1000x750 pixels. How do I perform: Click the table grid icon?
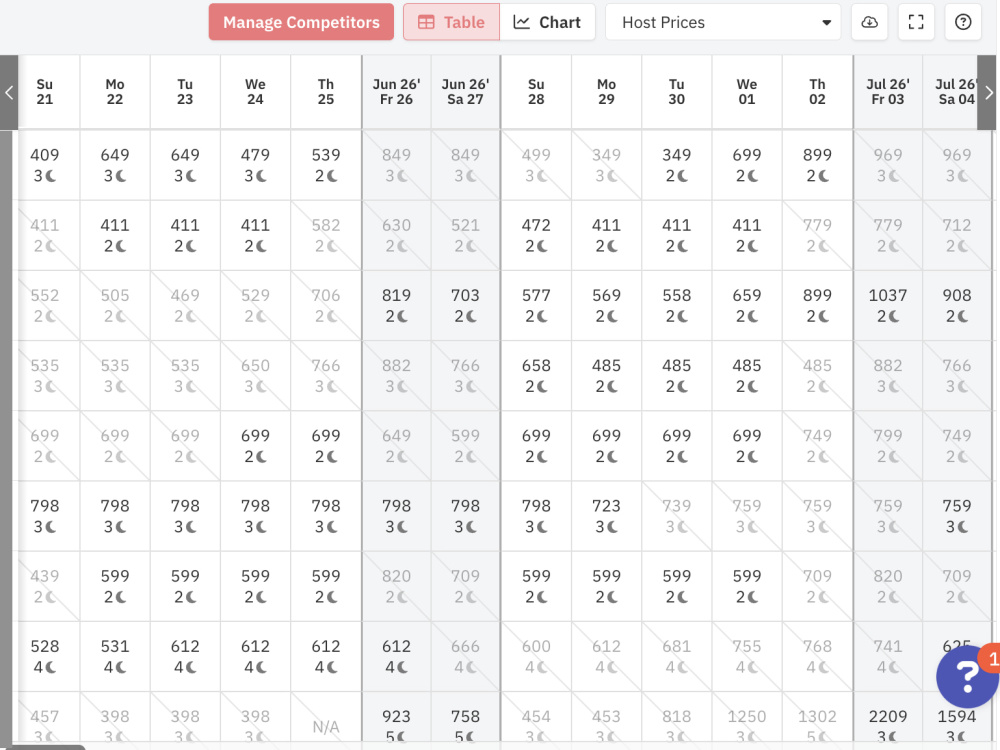pyautogui.click(x=426, y=22)
